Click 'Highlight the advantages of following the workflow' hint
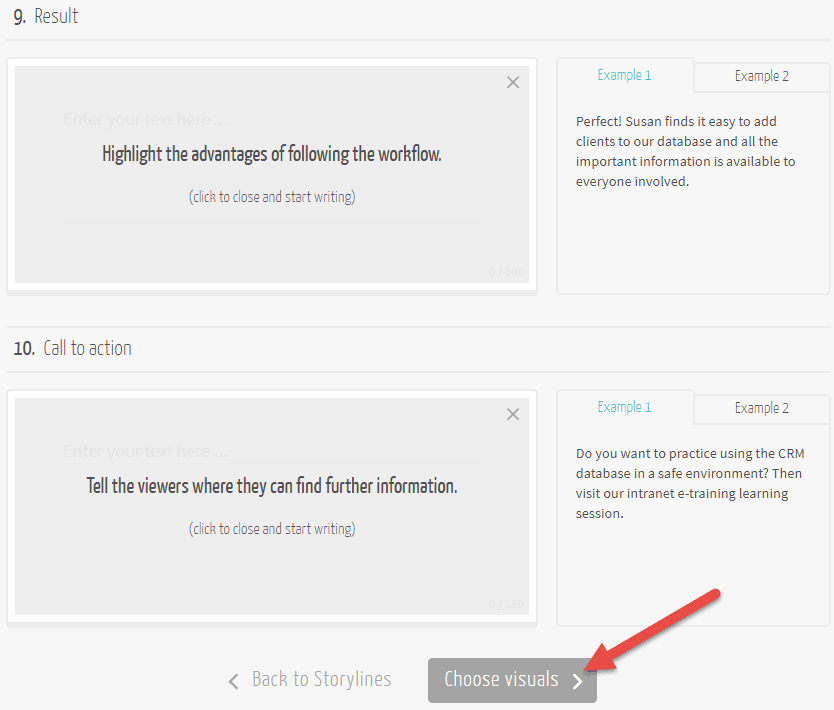The width and height of the screenshot is (834, 710). coord(271,154)
